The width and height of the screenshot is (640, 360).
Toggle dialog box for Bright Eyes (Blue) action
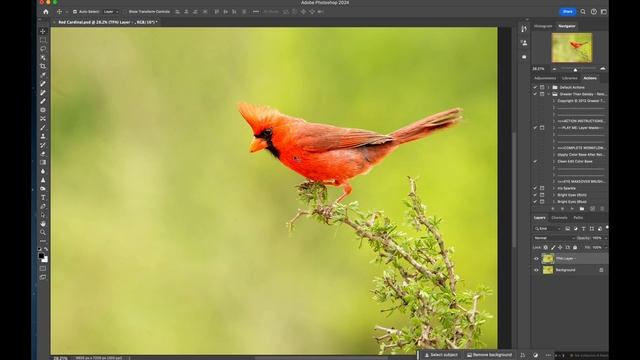pyautogui.click(x=542, y=202)
